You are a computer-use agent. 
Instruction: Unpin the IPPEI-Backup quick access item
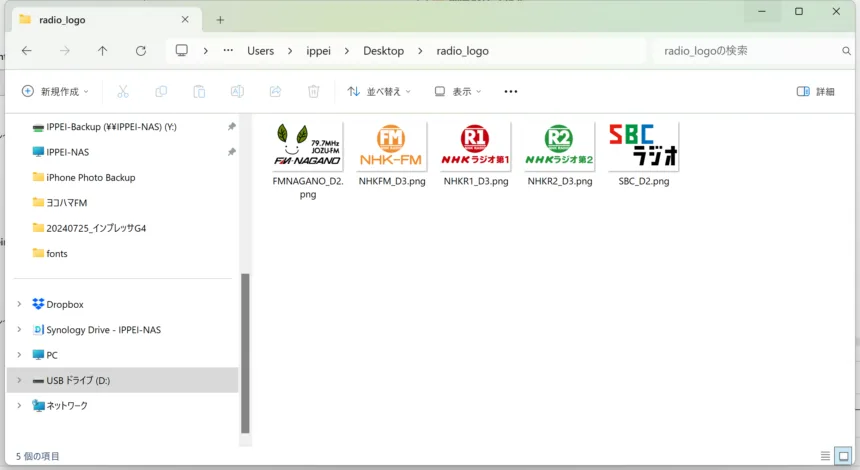tap(231, 127)
